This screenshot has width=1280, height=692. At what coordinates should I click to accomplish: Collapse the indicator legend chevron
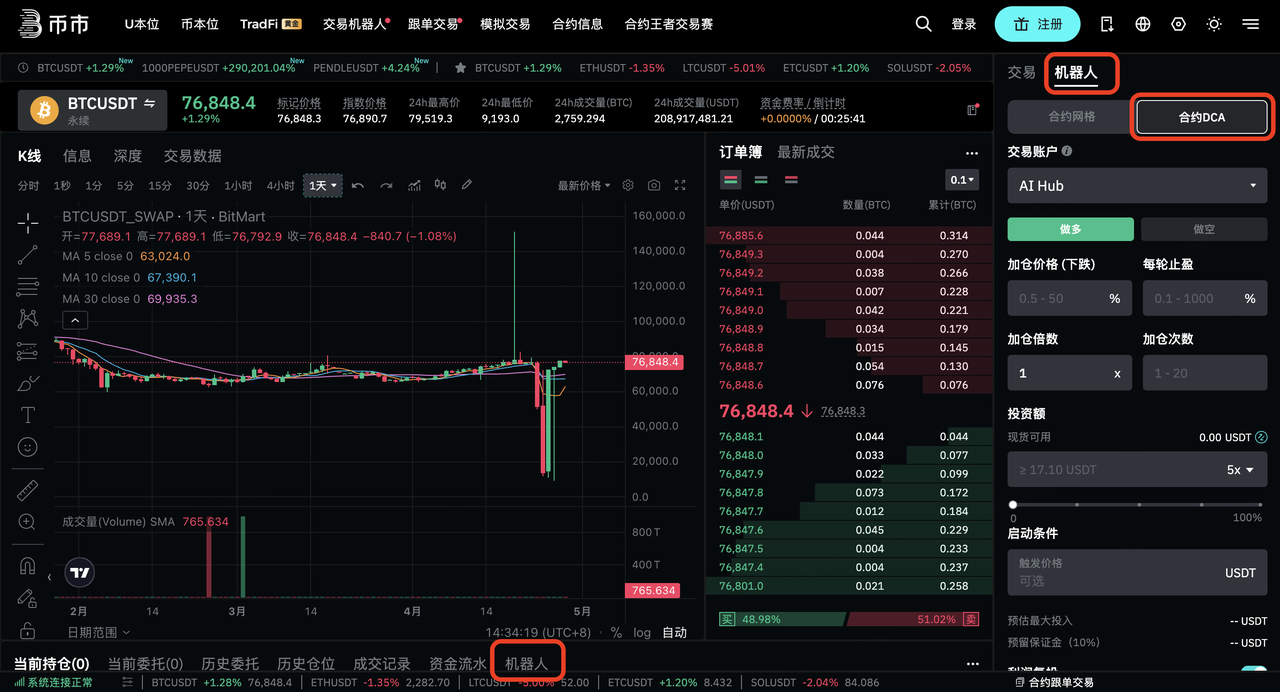pyautogui.click(x=75, y=321)
